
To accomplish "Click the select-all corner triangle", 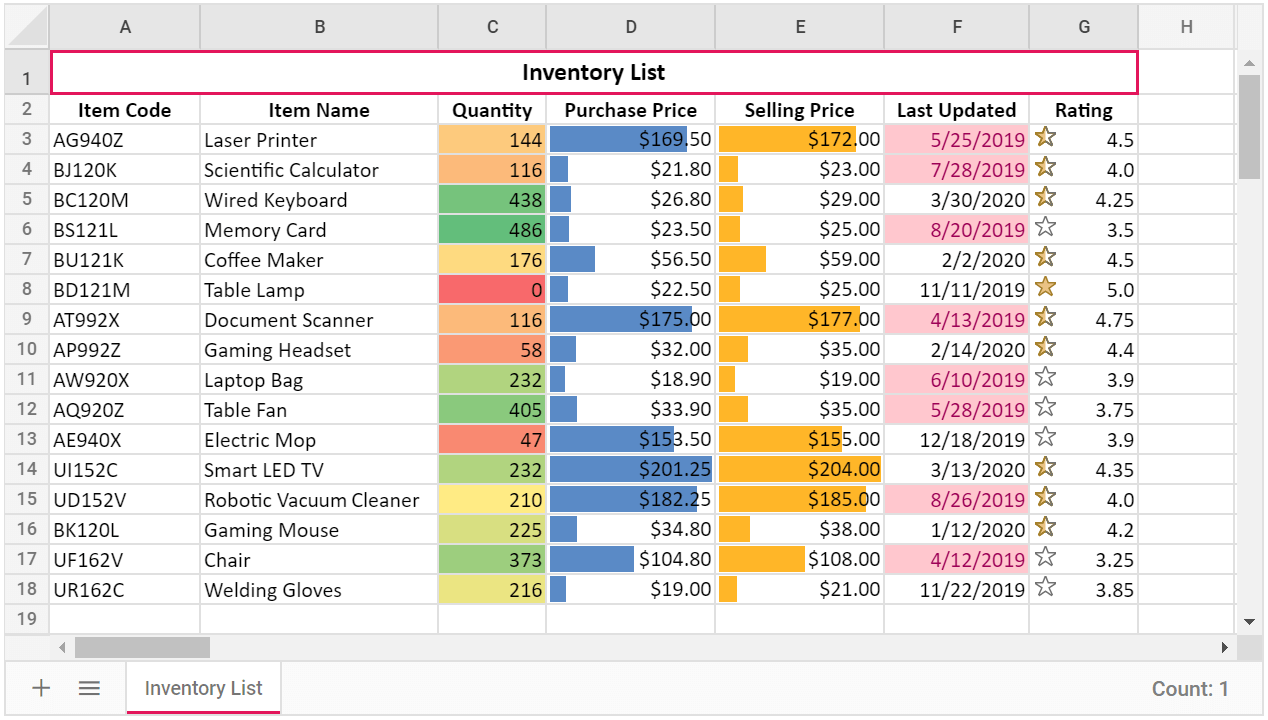I will 27,27.
